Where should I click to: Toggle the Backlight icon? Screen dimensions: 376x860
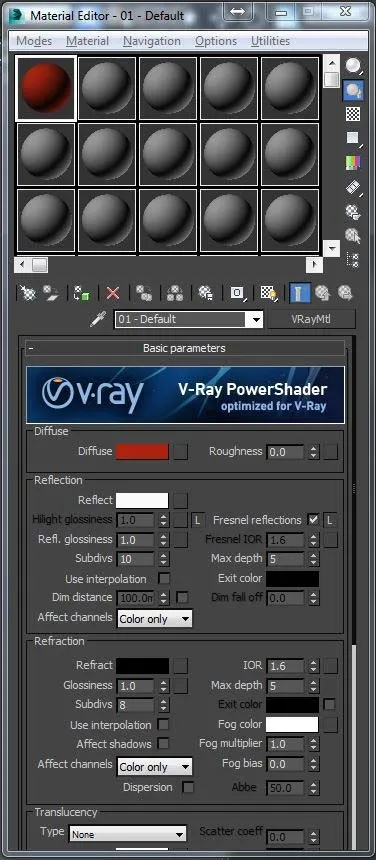[354, 90]
